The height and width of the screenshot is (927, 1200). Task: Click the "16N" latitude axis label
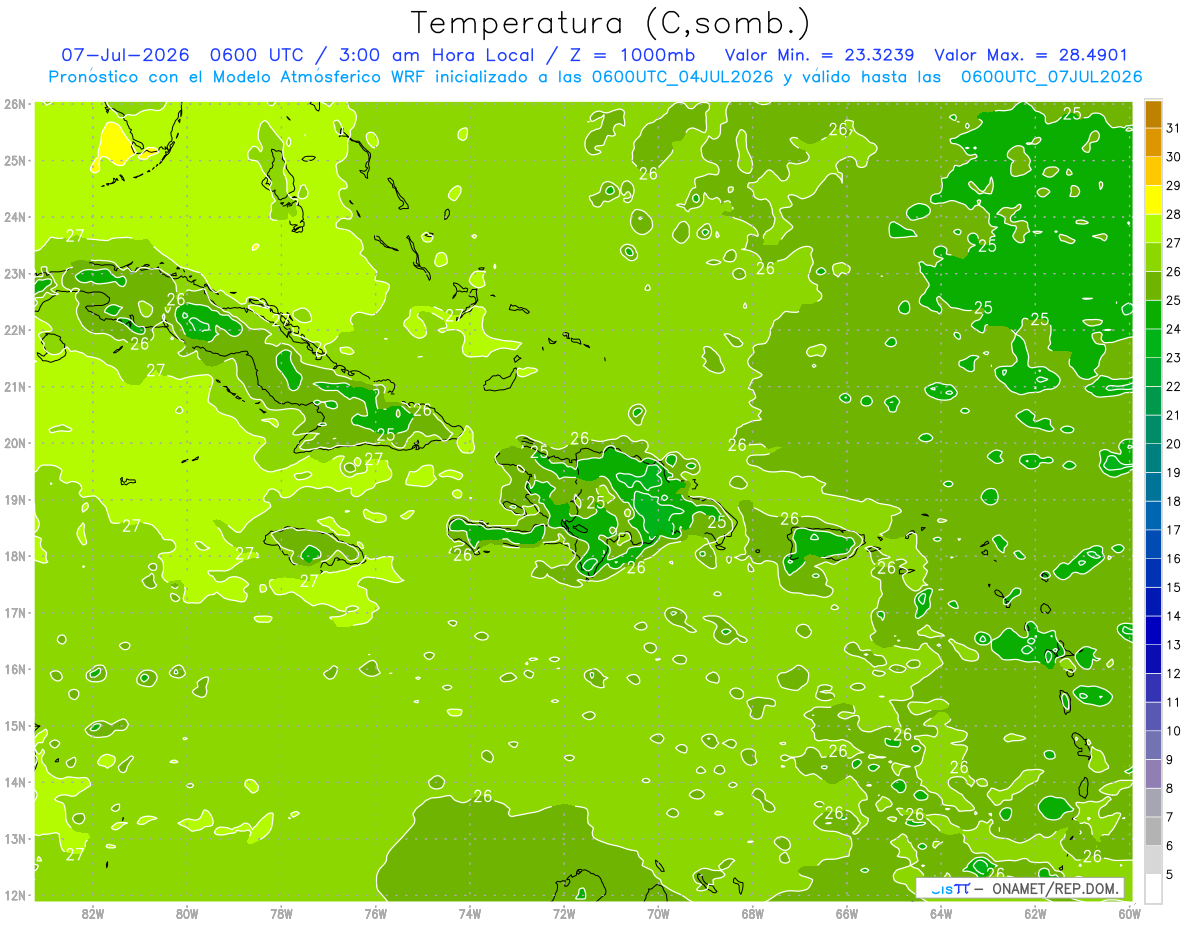(x=14, y=669)
